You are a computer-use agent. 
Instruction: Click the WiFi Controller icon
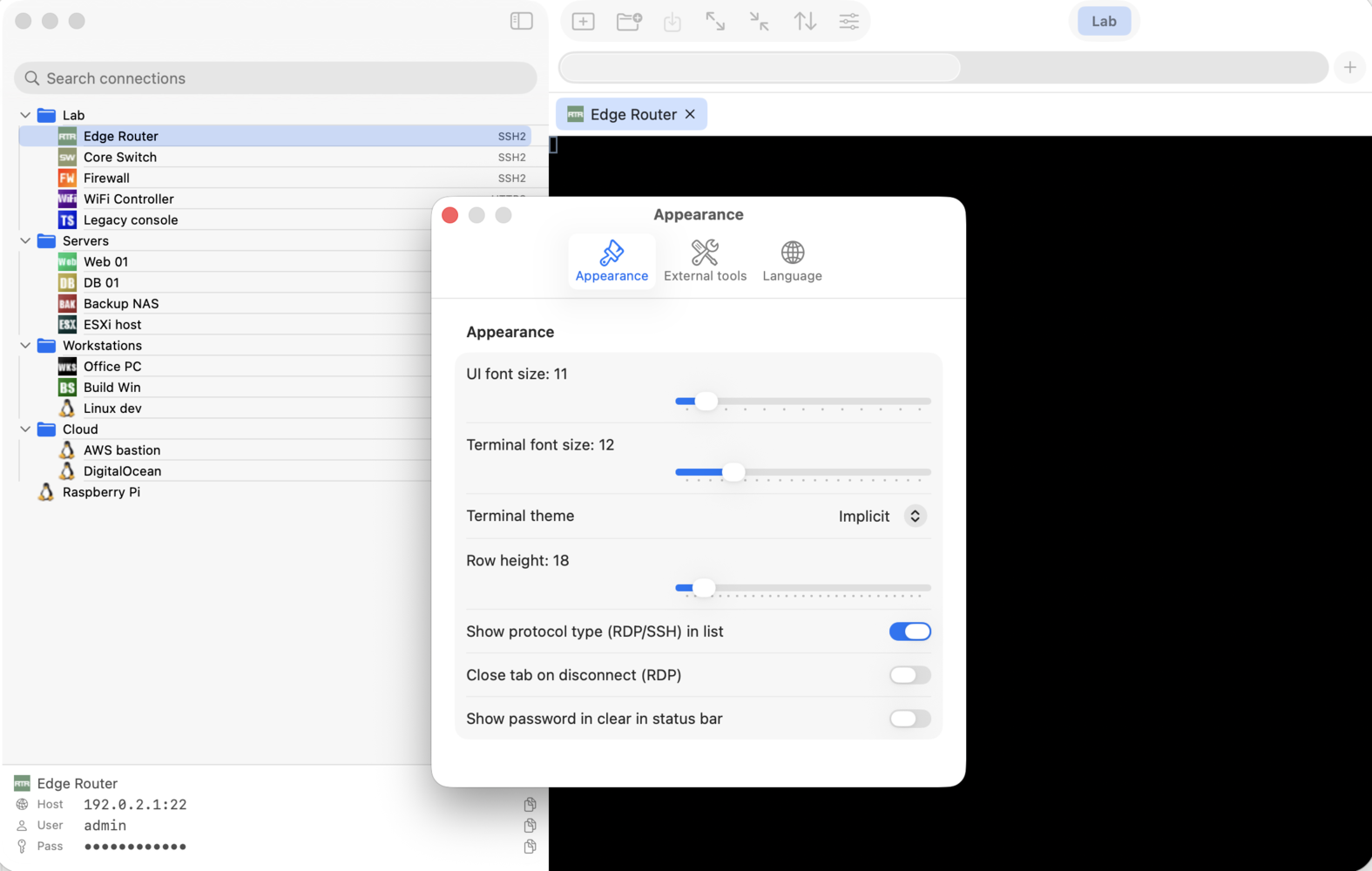[67, 199]
